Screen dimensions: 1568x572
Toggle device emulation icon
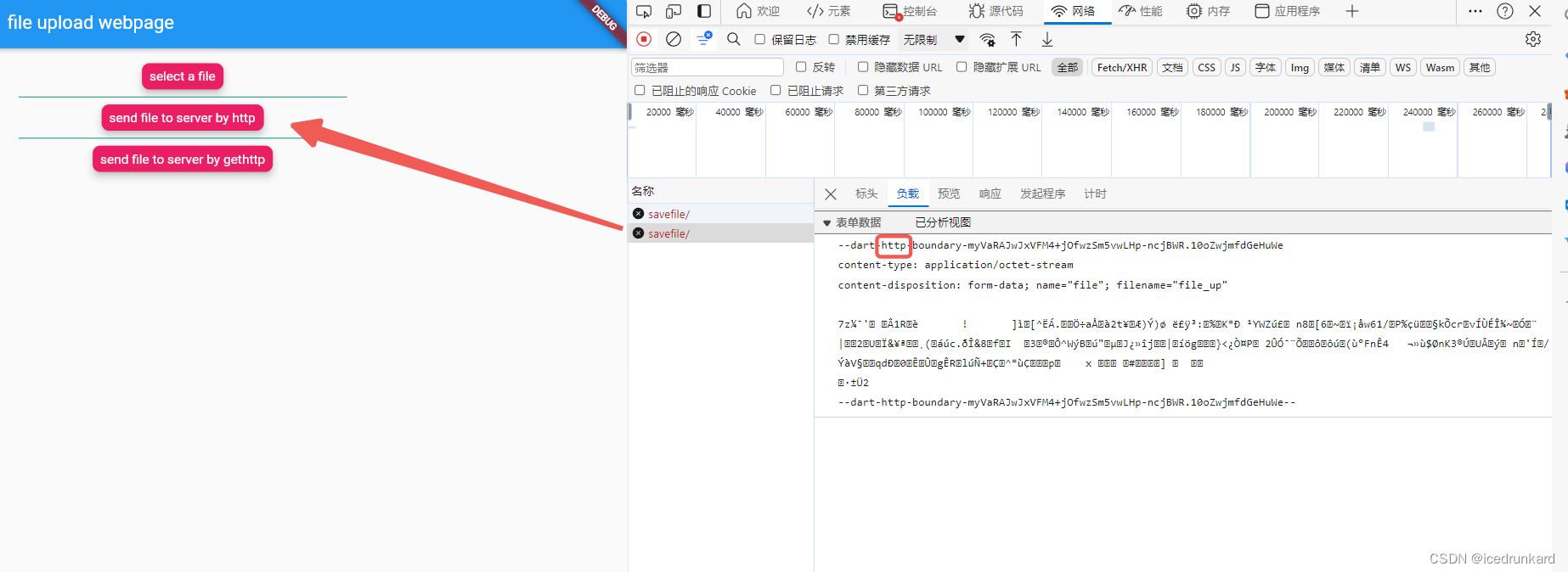674,11
